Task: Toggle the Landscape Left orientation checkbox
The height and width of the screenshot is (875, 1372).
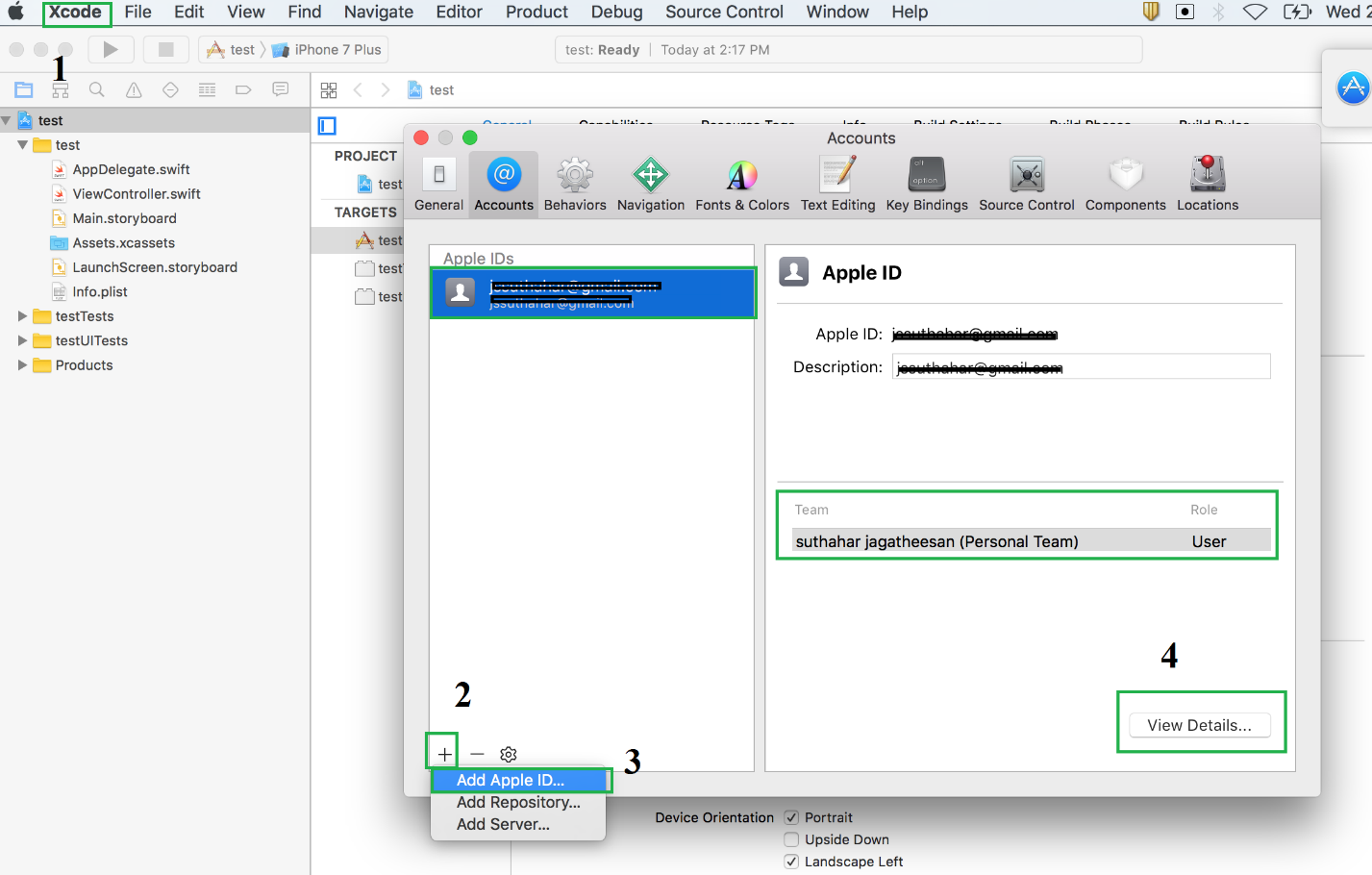Action: [791, 862]
